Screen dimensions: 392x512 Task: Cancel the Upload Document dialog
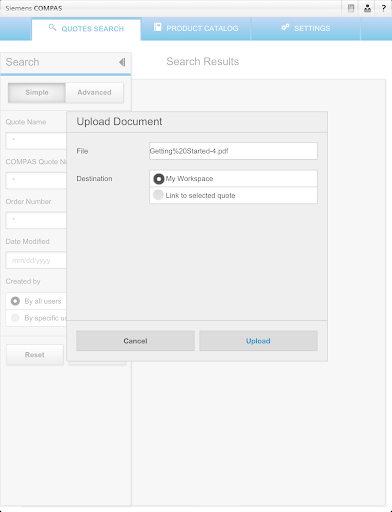tap(135, 341)
